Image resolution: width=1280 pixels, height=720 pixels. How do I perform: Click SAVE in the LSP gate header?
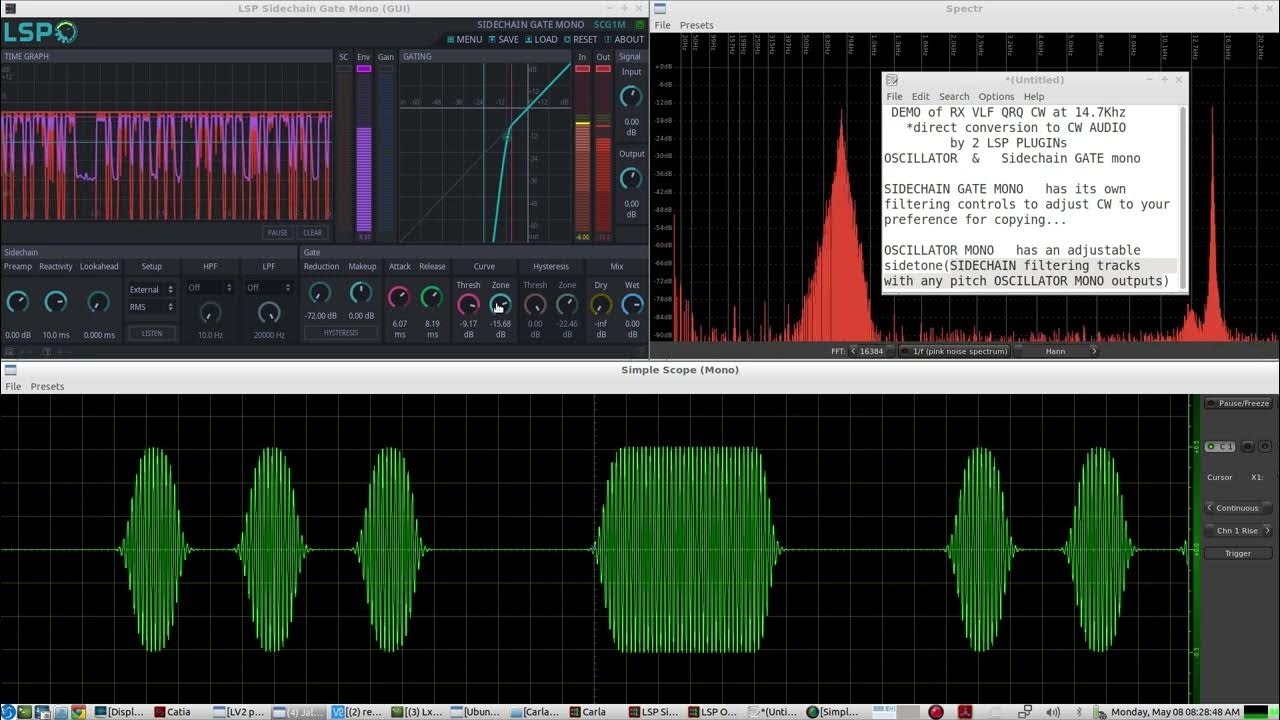pyautogui.click(x=503, y=40)
